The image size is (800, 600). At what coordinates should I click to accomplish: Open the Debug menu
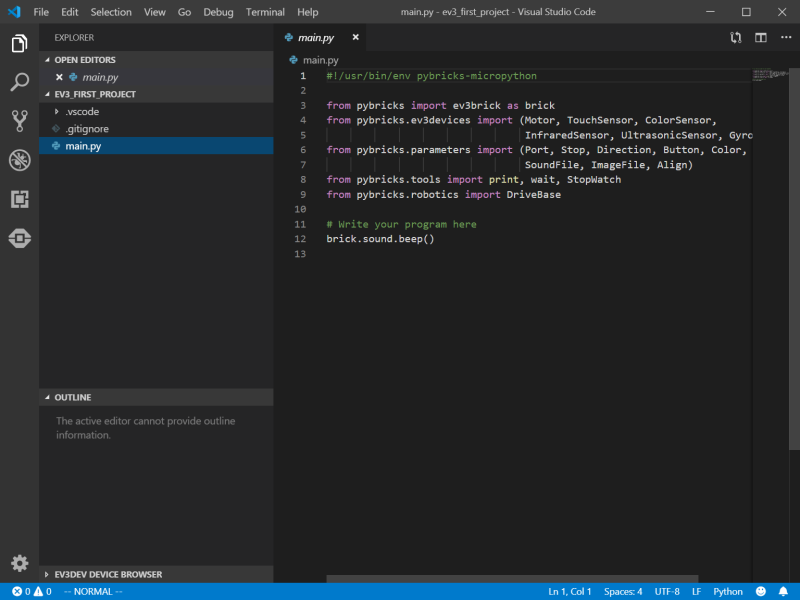[218, 12]
